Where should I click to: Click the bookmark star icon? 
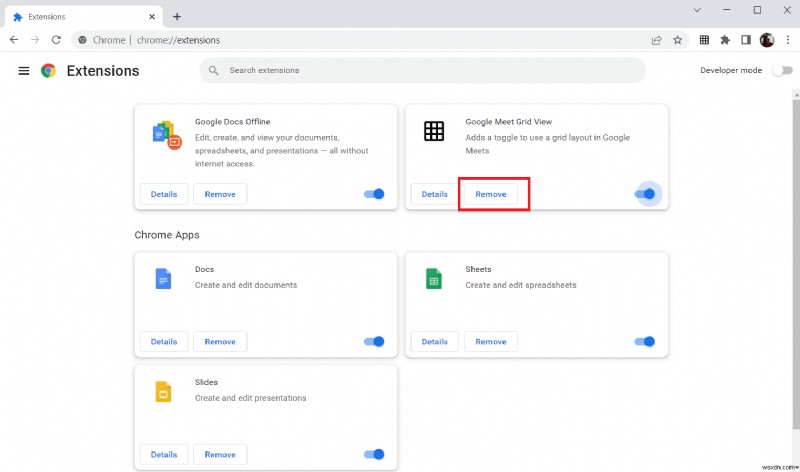point(677,40)
